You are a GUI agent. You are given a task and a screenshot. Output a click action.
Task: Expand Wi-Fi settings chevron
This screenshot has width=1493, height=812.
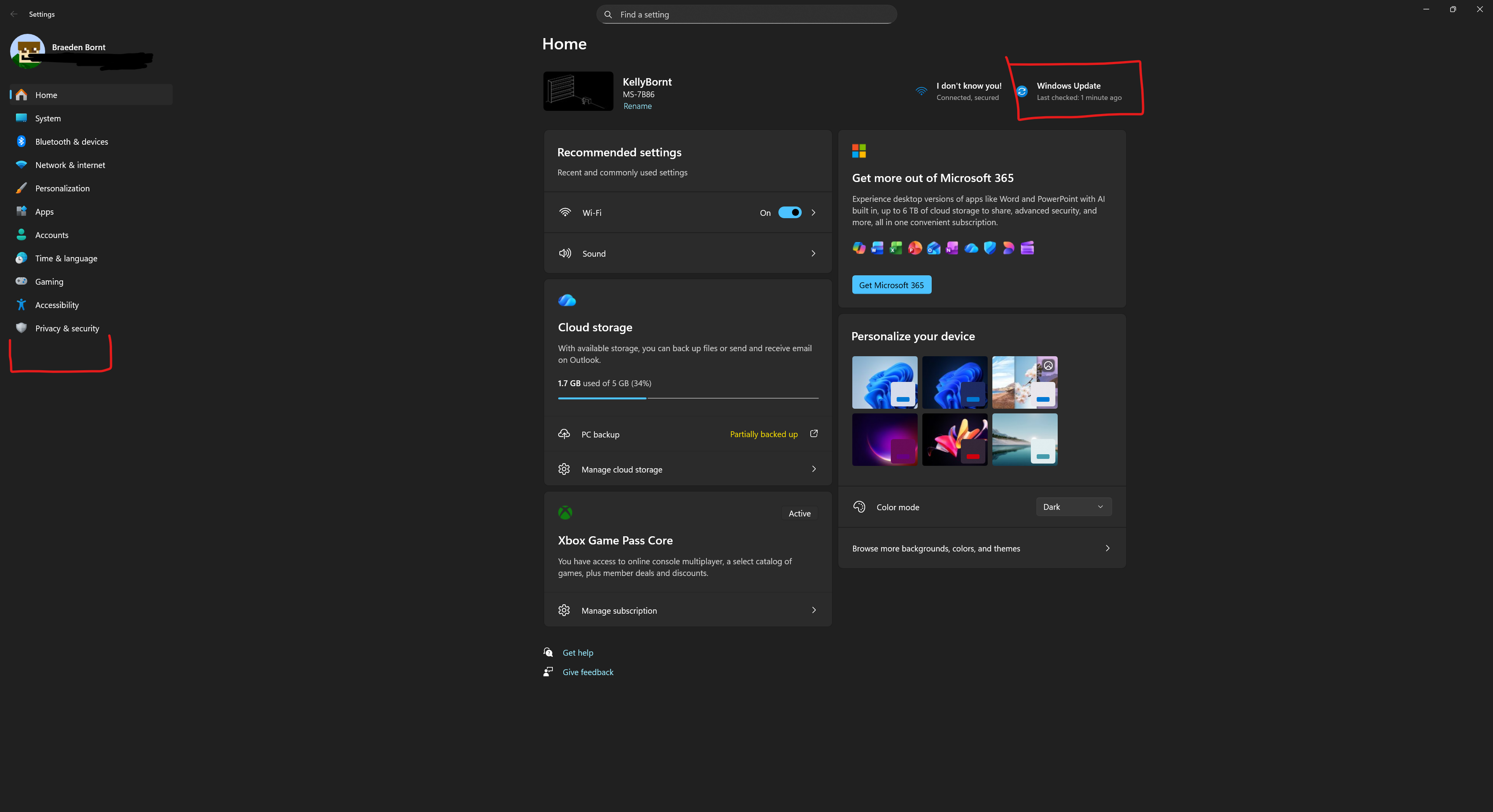[x=813, y=213]
